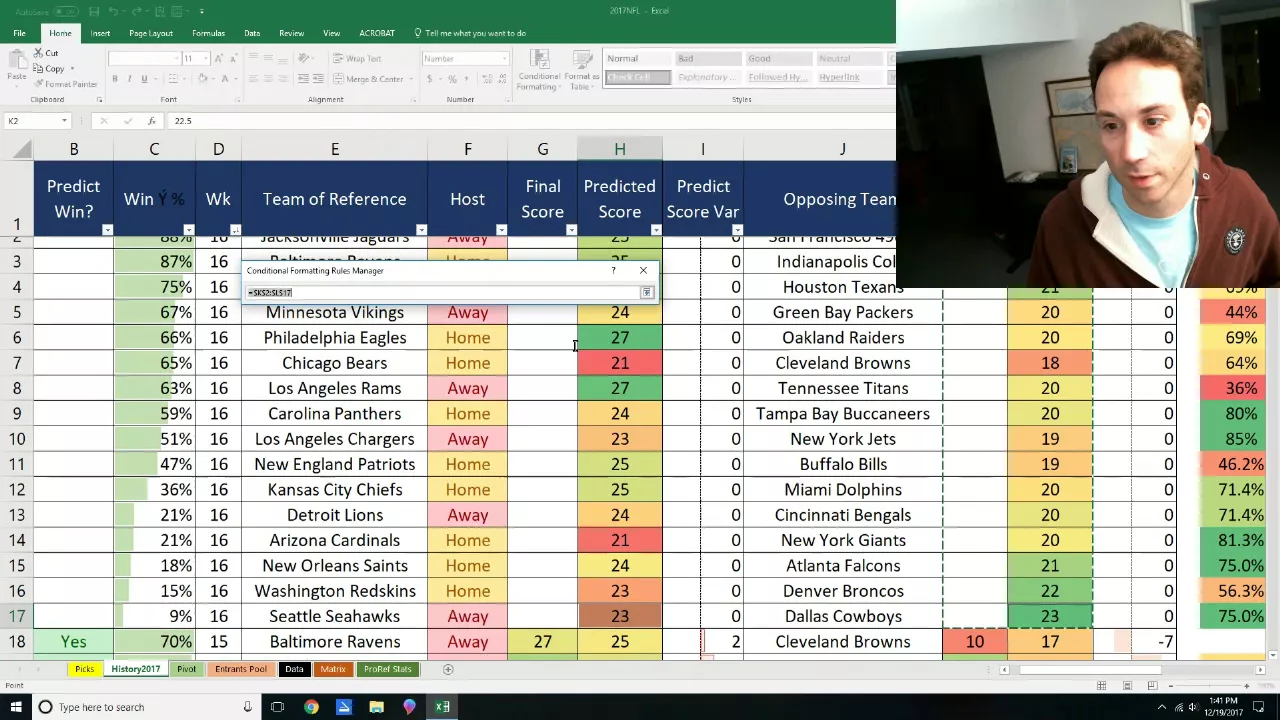Image resolution: width=1280 pixels, height=720 pixels.
Task: Click the Merge & Center icon
Action: coord(338,79)
